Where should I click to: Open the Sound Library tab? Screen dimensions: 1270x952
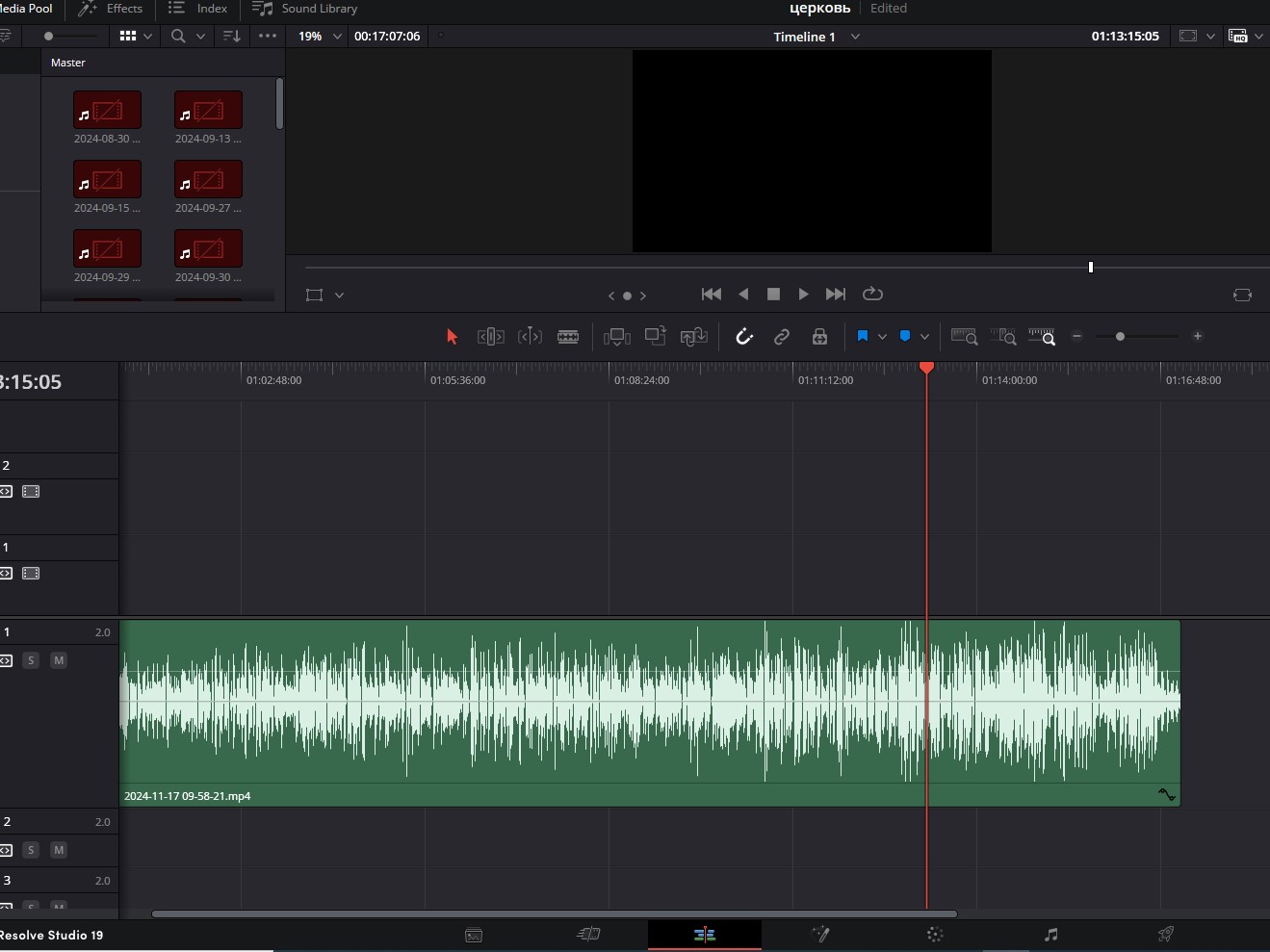coord(305,9)
